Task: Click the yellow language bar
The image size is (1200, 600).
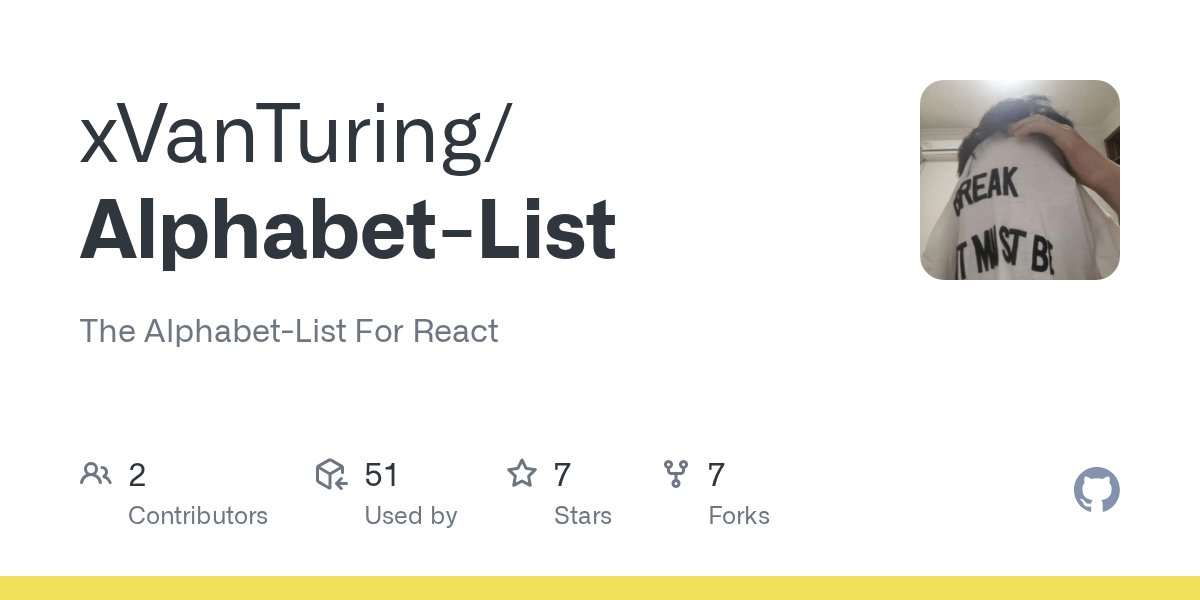Action: (600, 588)
